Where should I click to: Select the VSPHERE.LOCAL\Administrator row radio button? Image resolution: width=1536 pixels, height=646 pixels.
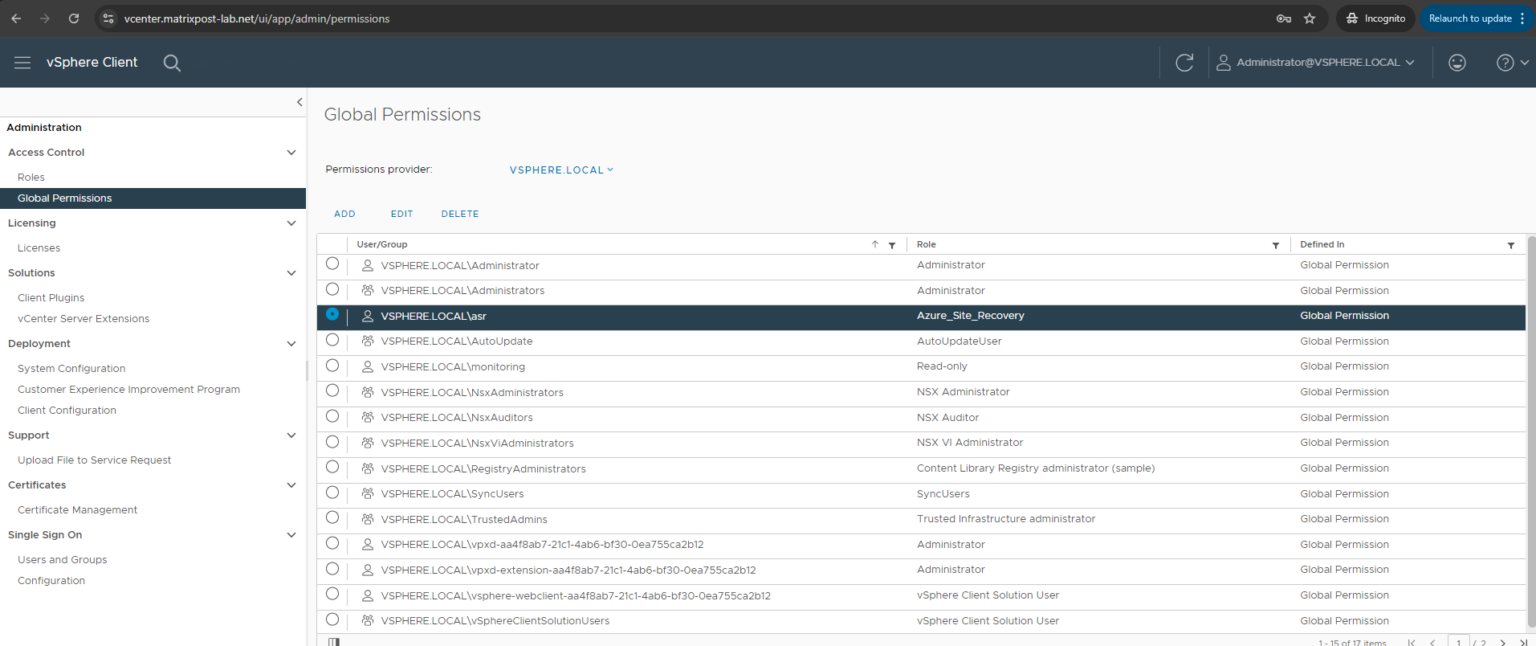tap(332, 264)
